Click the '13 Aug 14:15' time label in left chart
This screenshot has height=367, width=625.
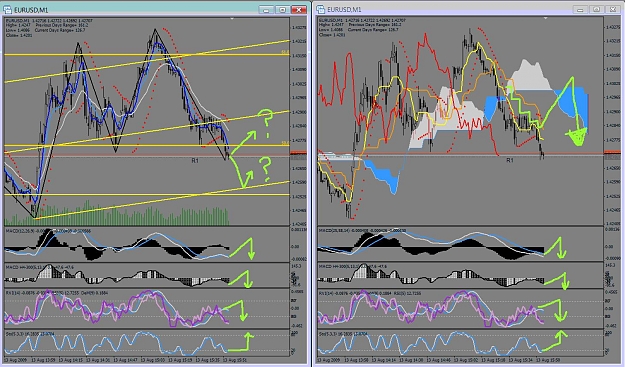(x=71, y=360)
